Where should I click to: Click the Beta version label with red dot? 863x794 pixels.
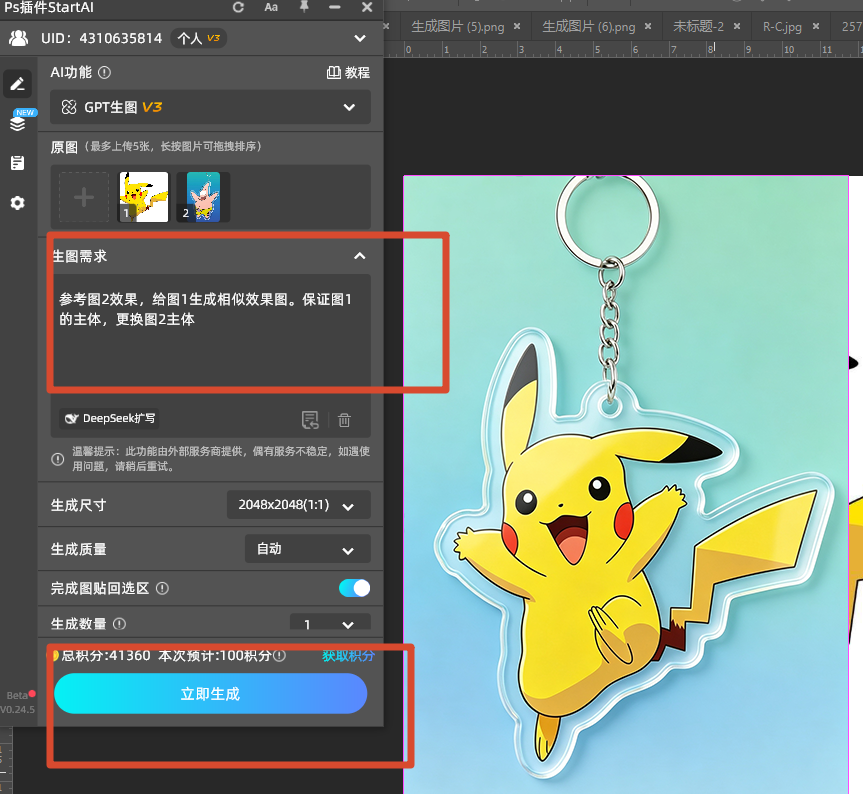tap(21, 695)
